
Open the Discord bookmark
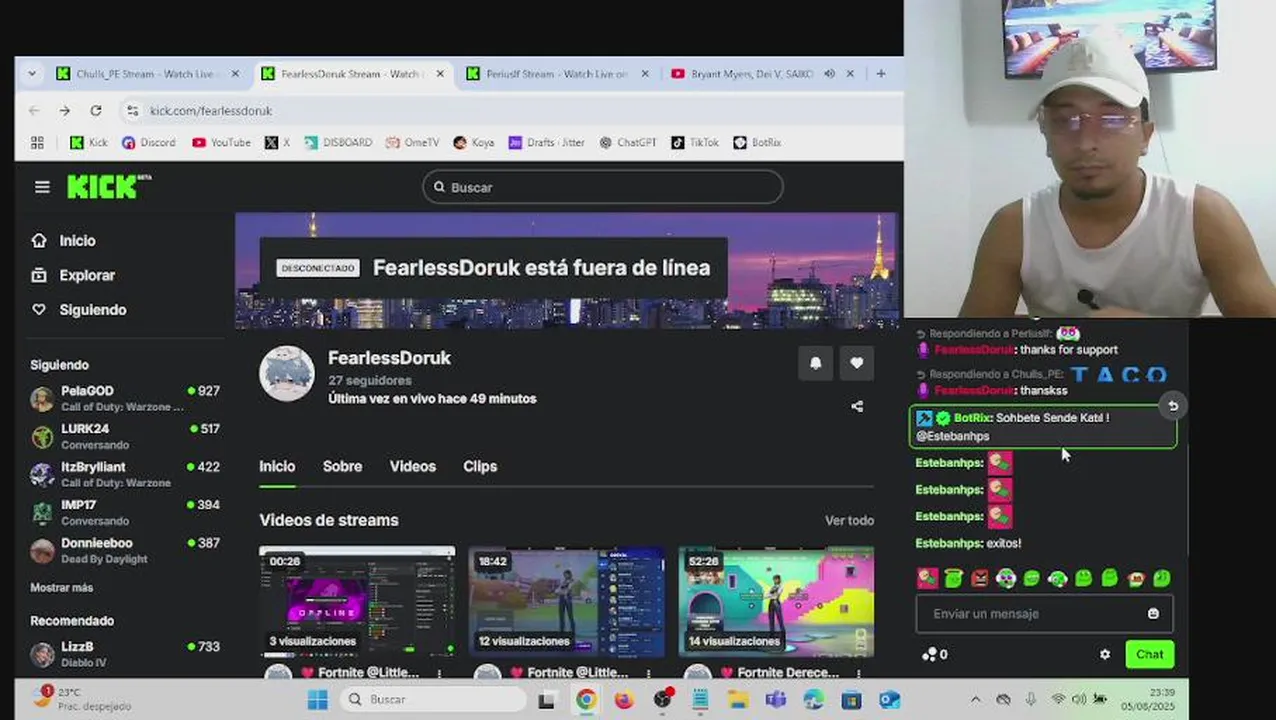(148, 142)
